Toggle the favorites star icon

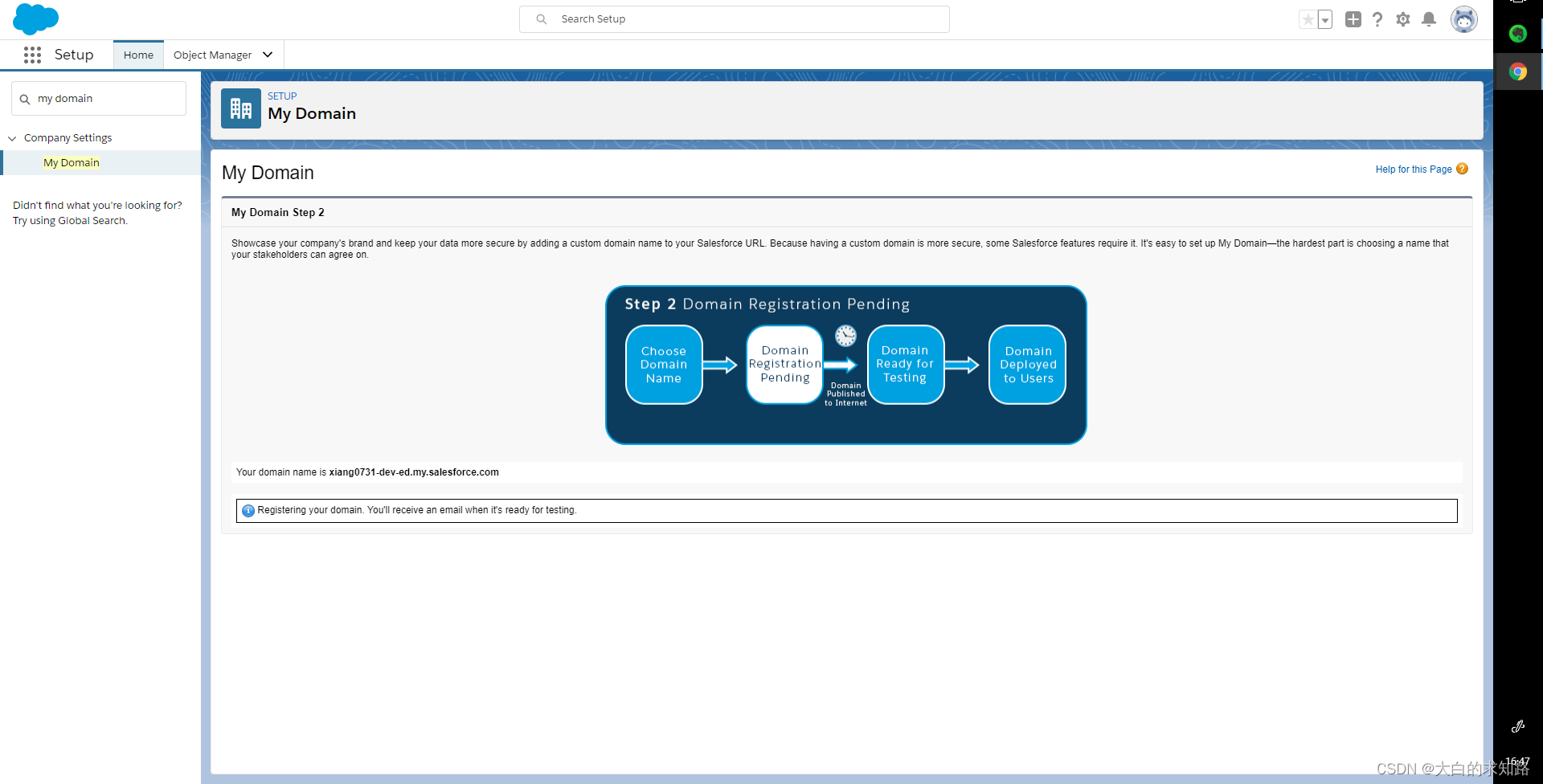click(x=1308, y=18)
